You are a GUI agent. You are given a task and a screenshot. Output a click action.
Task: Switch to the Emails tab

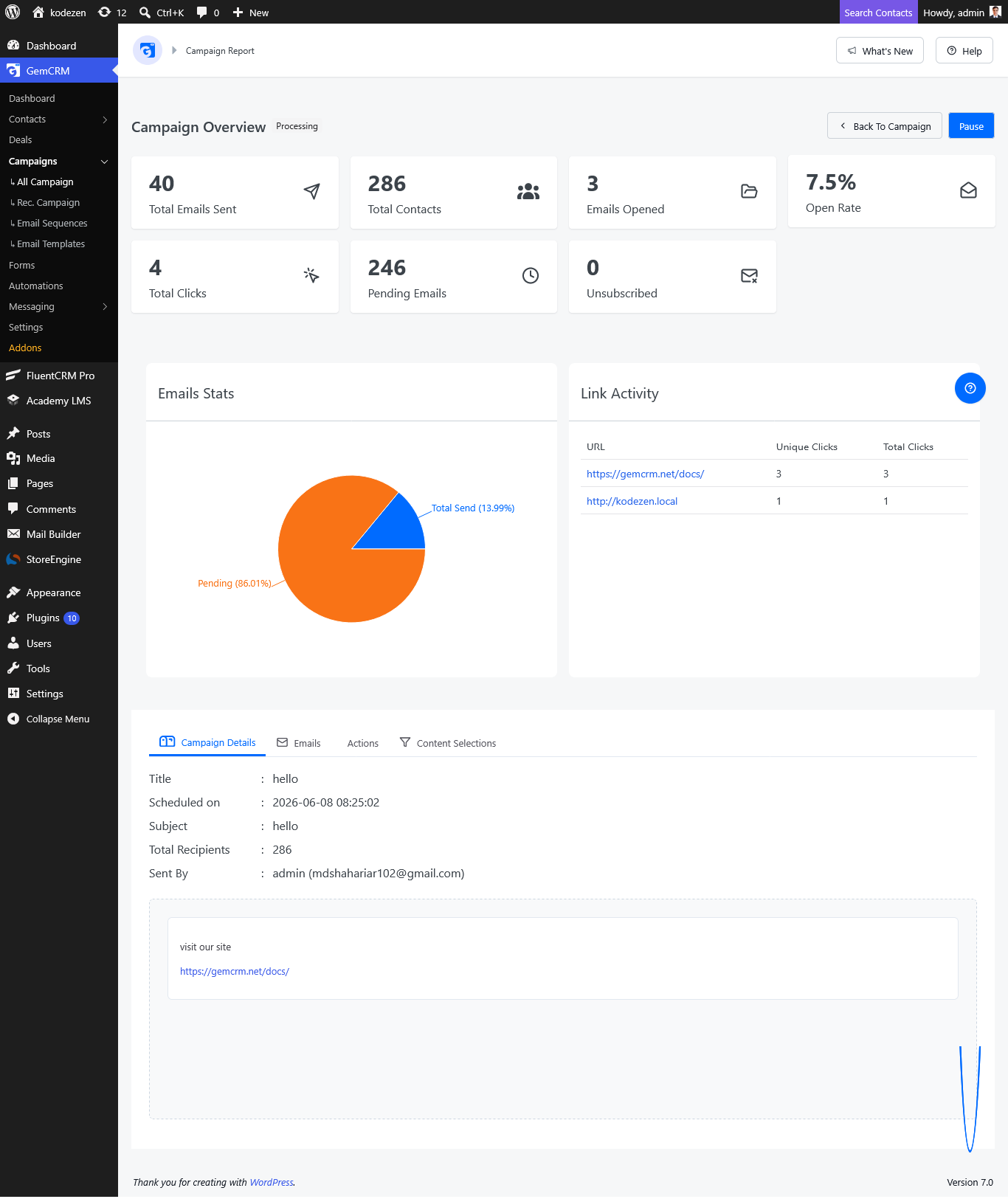click(x=299, y=743)
